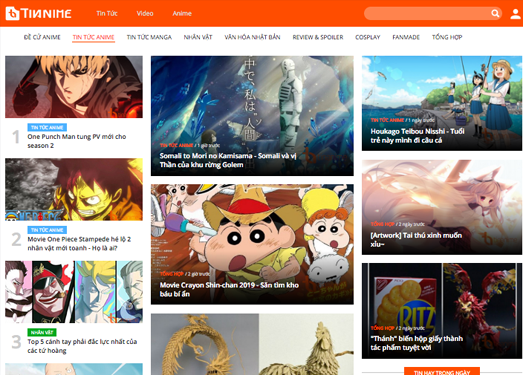This screenshot has width=523, height=375.
Task: Click Tổng Hợp label on Ritz box card
Action: pos(383,328)
